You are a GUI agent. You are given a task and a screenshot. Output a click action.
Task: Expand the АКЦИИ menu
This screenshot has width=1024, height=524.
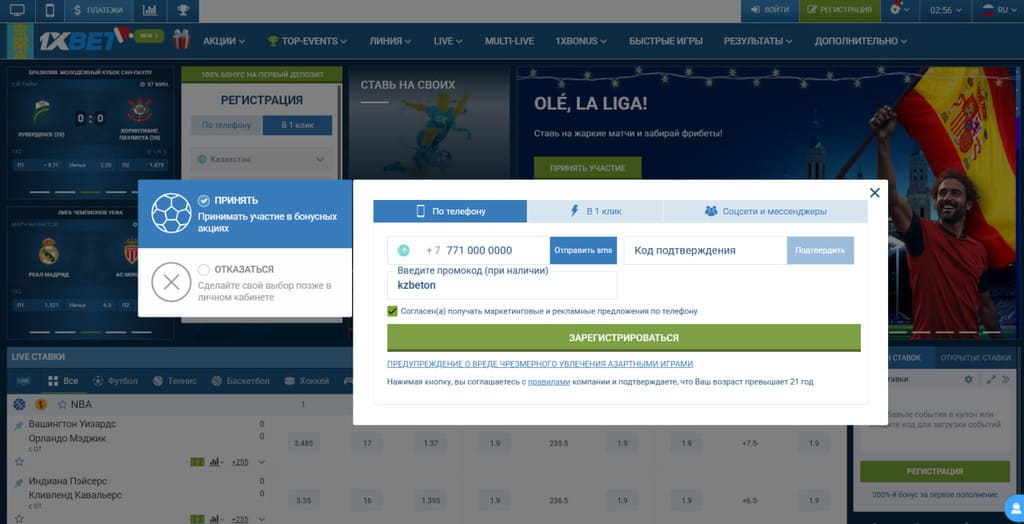coord(224,41)
